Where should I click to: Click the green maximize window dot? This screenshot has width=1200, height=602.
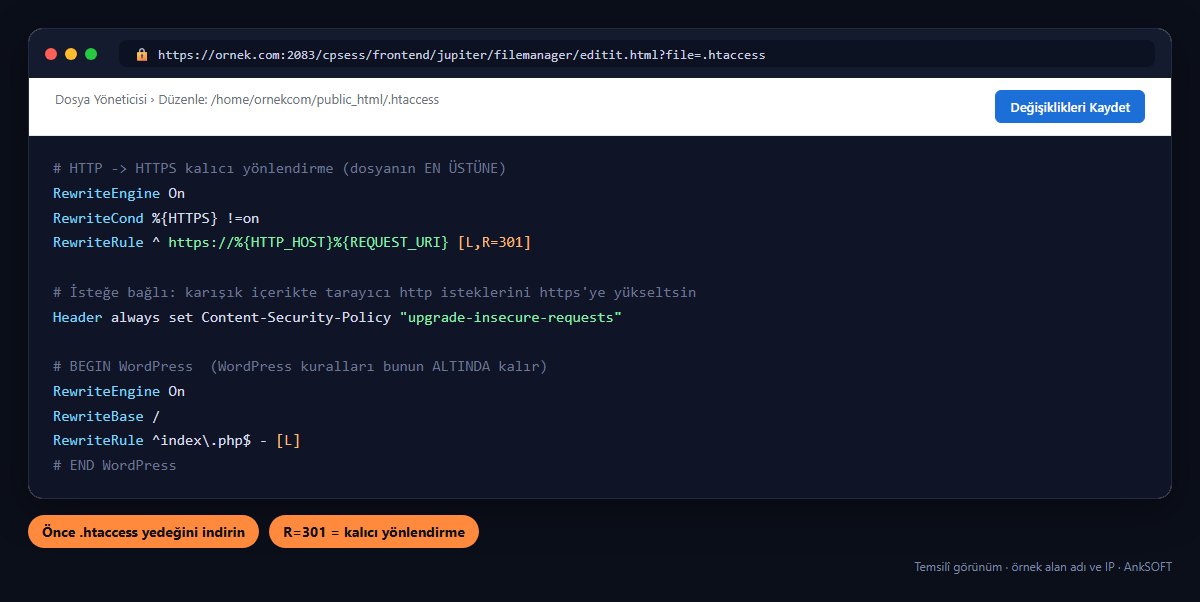(x=91, y=54)
